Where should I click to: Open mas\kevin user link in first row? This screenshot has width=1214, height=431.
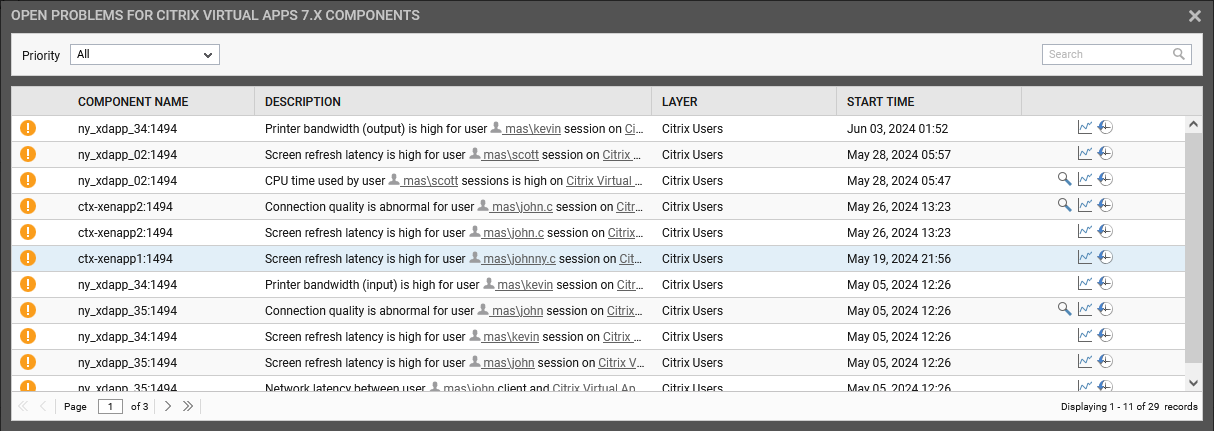(532, 128)
